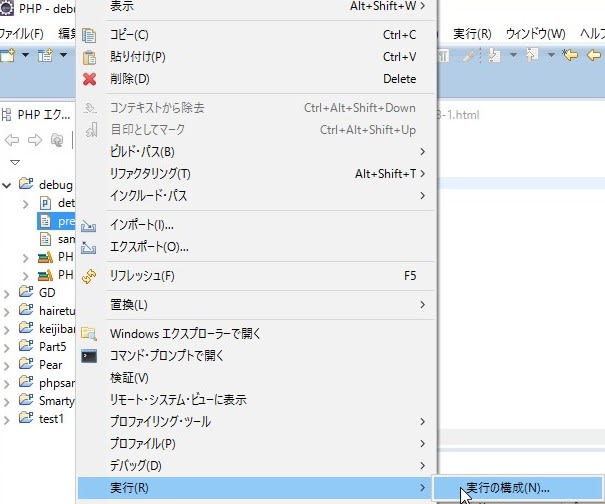Select the Pear project in tree
Screen dimensions: 605x504
point(51,365)
